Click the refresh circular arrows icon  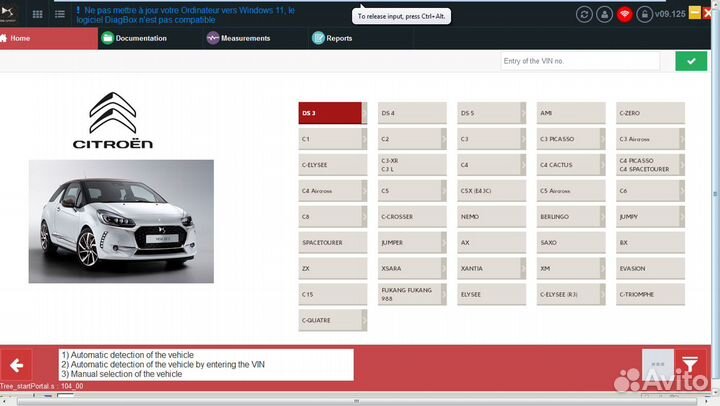[584, 15]
